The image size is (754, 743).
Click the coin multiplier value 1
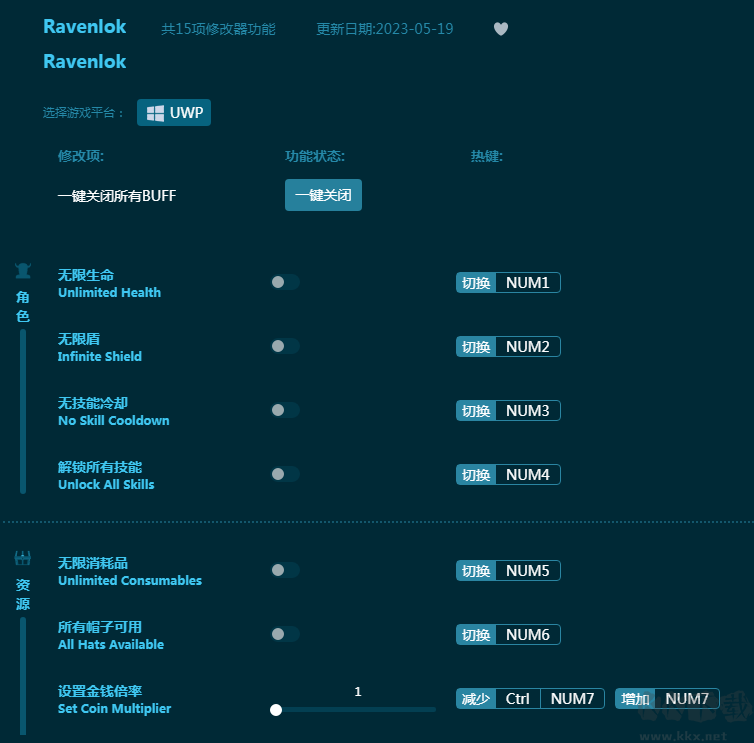358,692
